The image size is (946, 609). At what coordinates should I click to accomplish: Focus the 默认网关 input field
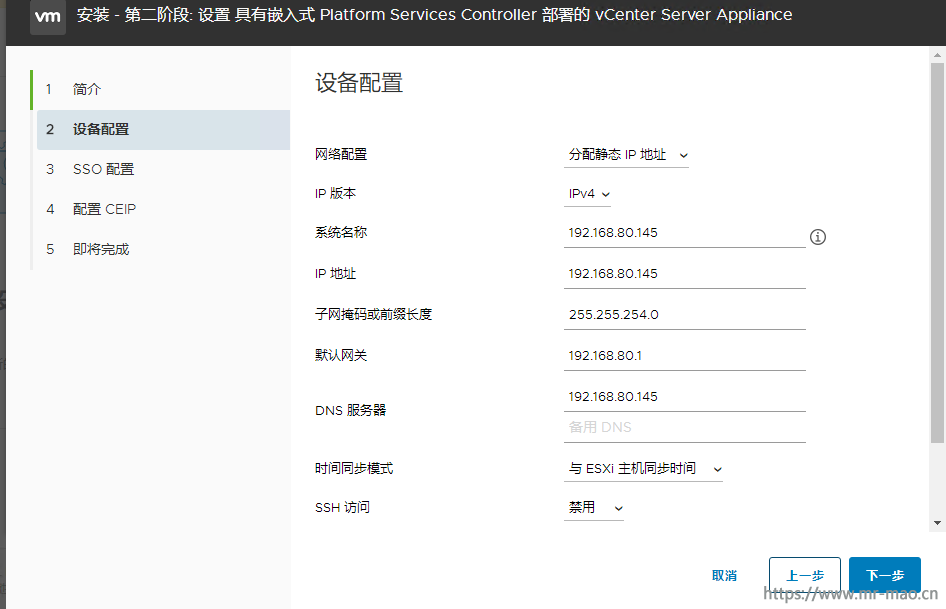[685, 357]
